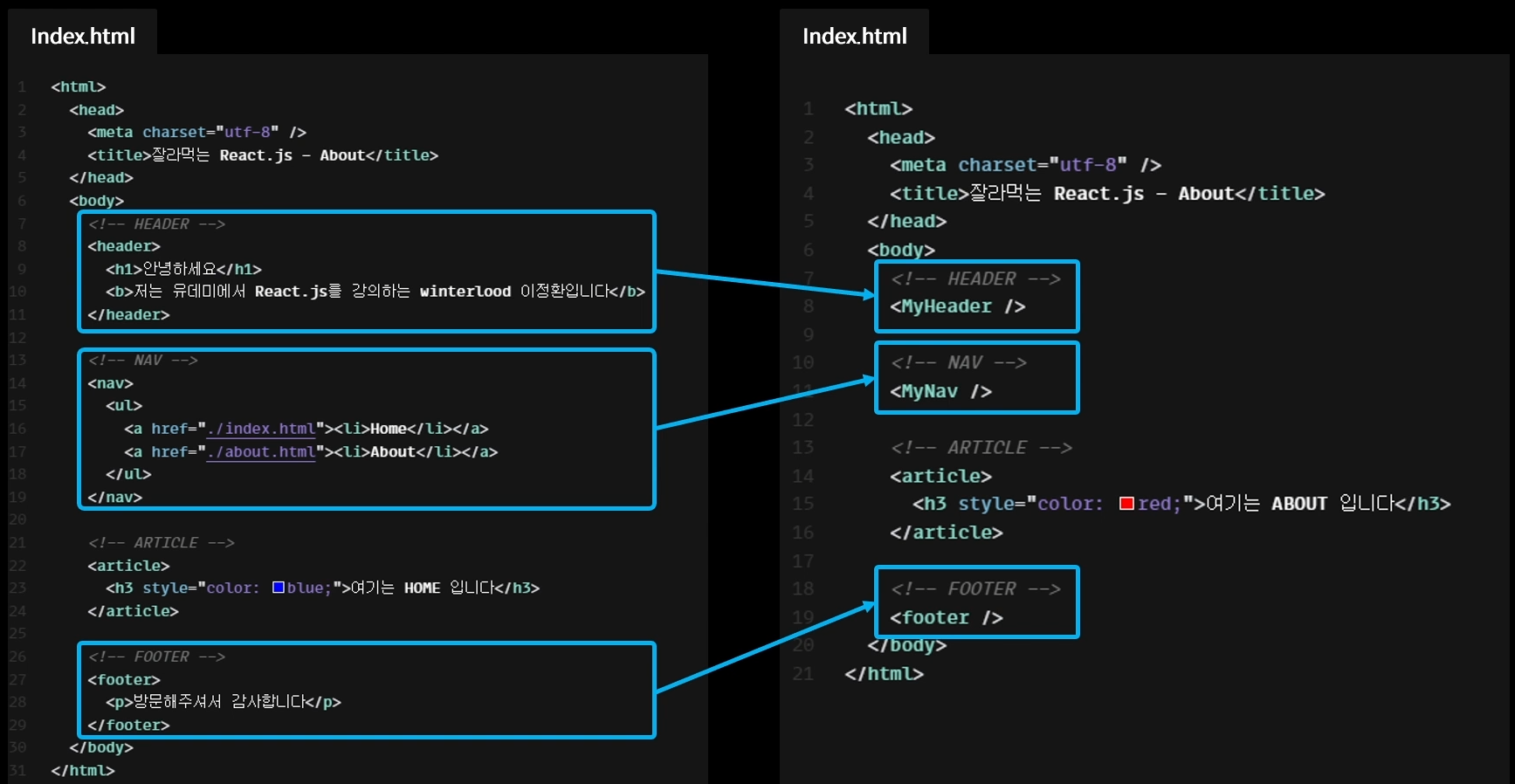Image resolution: width=1515 pixels, height=784 pixels.
Task: Follow the ./index.html href link
Action: tap(261, 429)
